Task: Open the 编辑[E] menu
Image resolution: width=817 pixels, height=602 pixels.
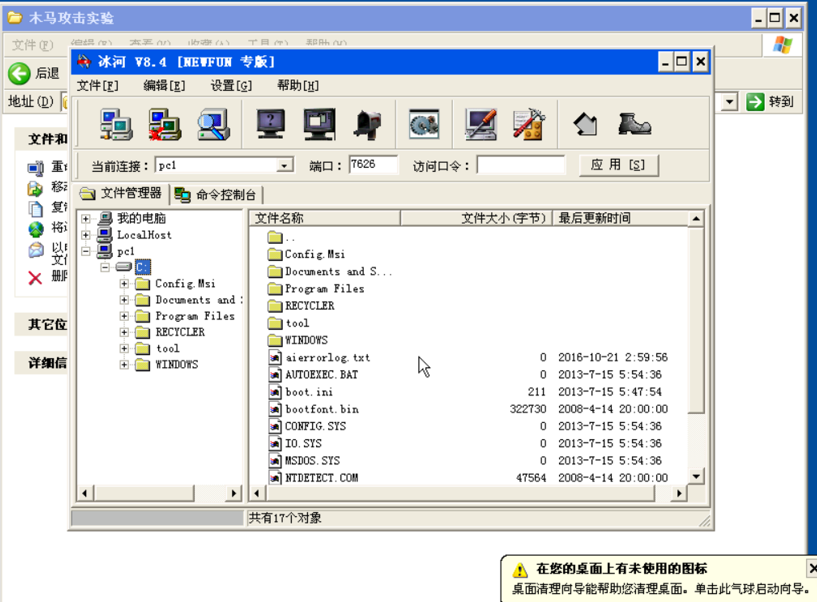Action: pos(164,85)
